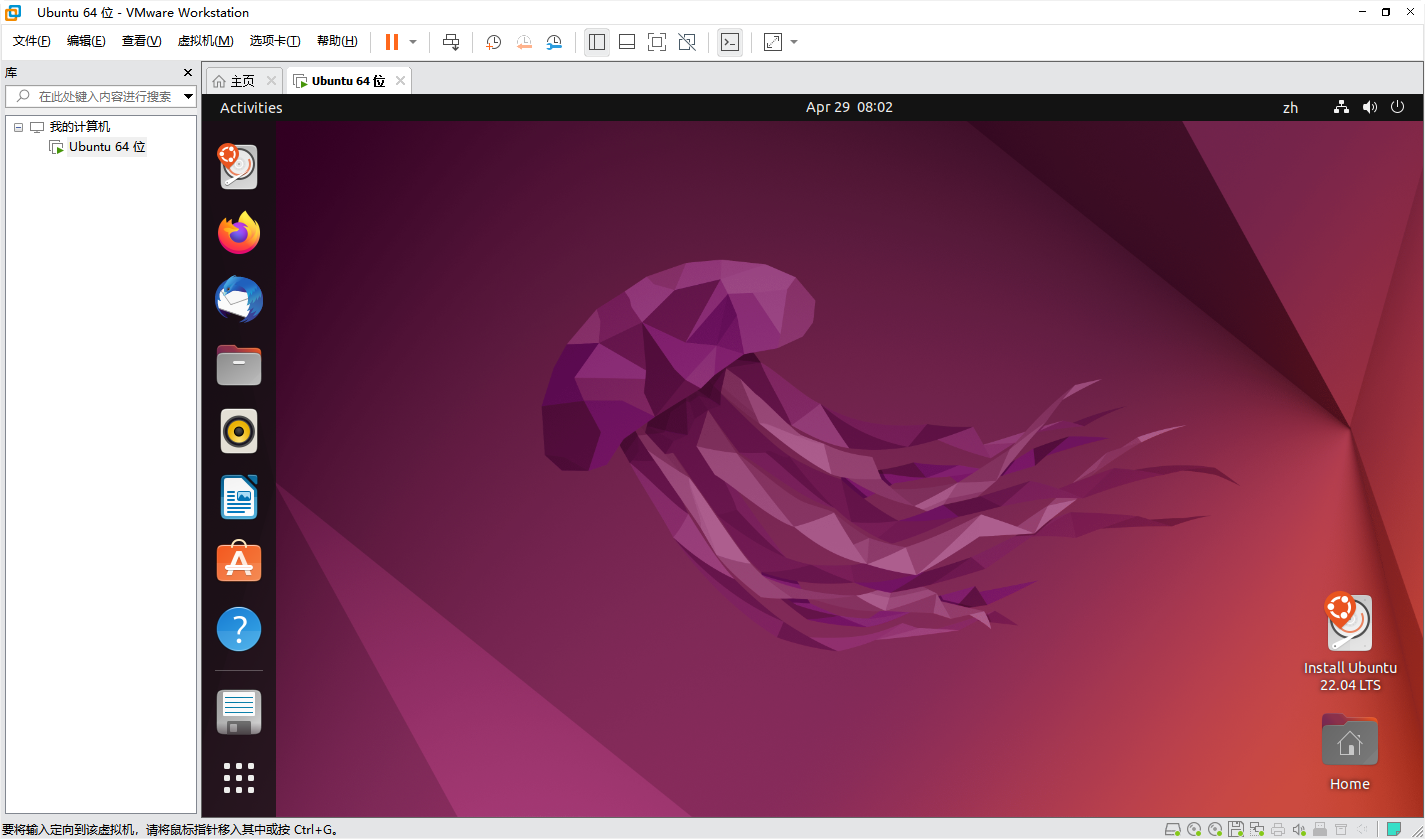Click the Ubuntu network icon in the top bar
Image resolution: width=1425 pixels, height=839 pixels.
pyautogui.click(x=1342, y=107)
